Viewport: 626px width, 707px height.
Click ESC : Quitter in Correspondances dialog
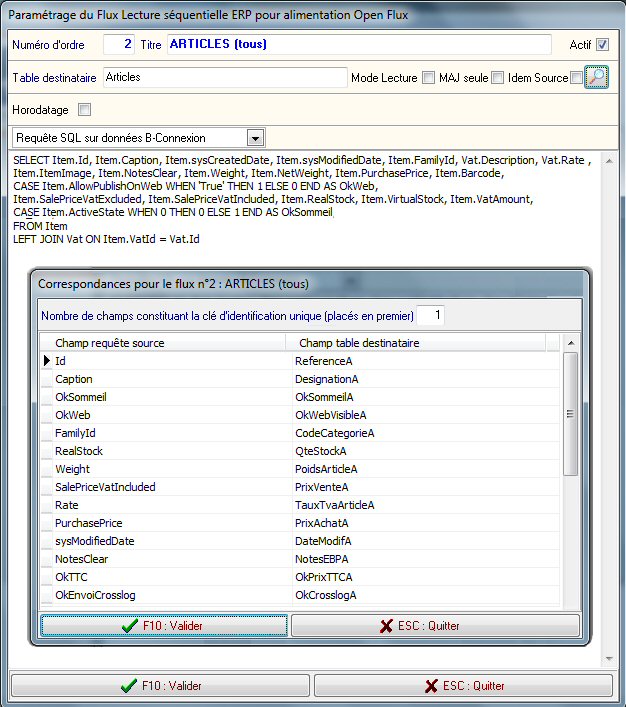coord(435,625)
